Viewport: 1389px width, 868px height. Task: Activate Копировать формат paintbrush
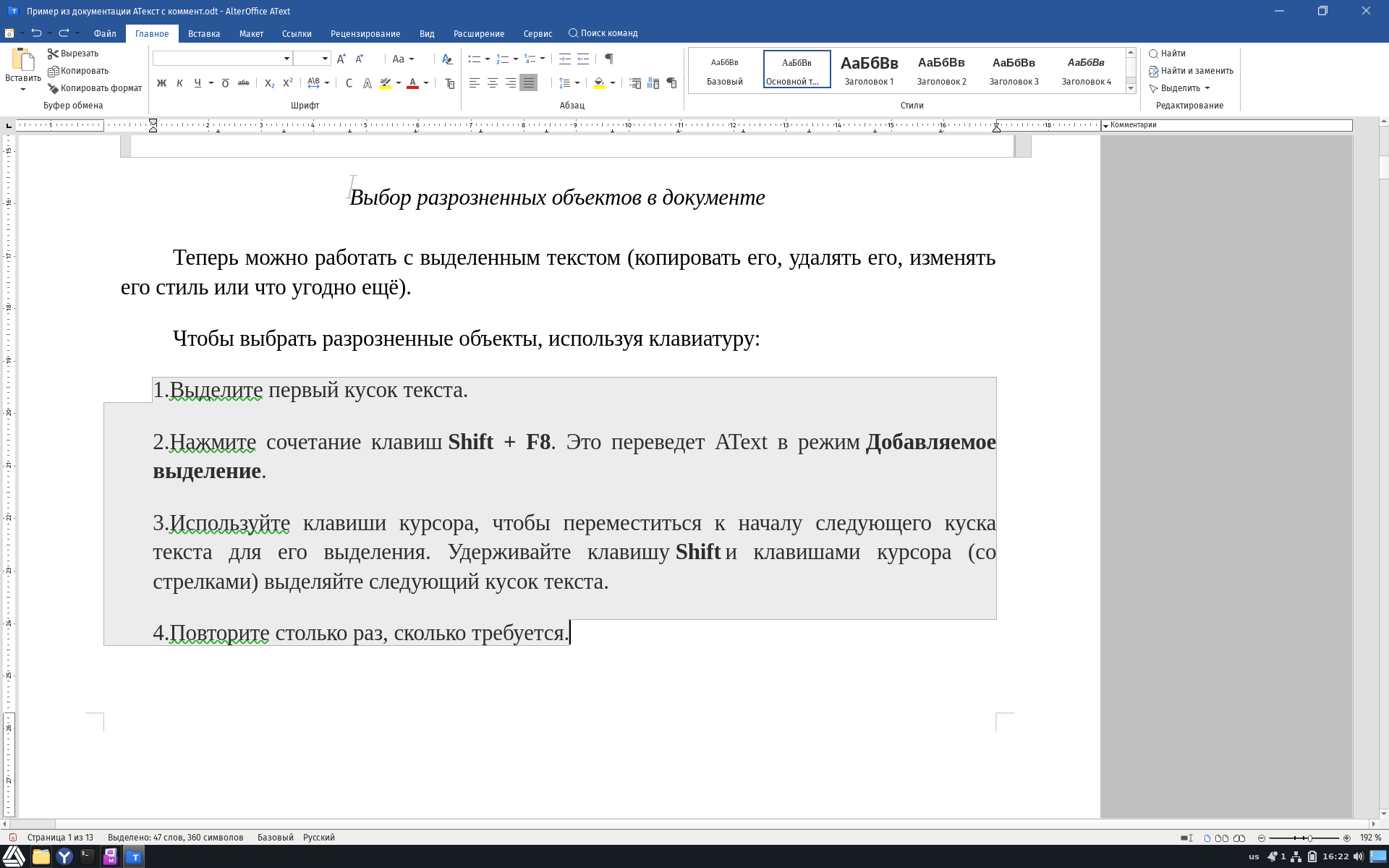click(x=95, y=88)
